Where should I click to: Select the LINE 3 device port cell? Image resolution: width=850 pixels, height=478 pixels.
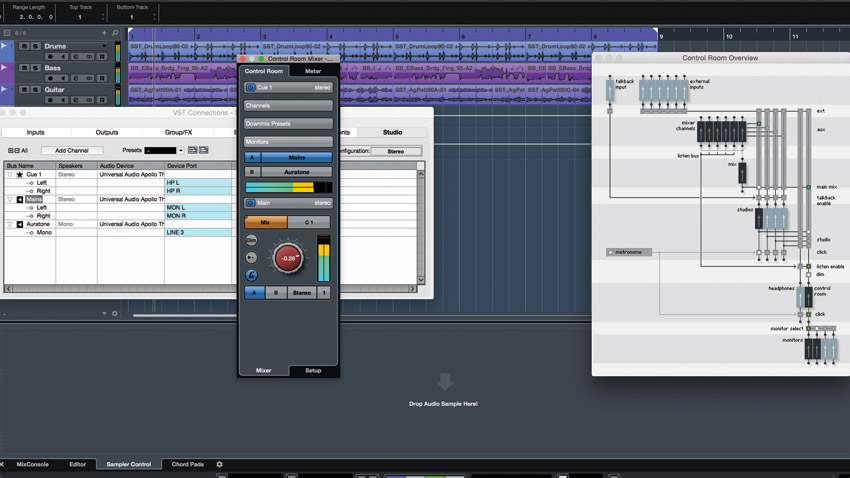[x=198, y=232]
